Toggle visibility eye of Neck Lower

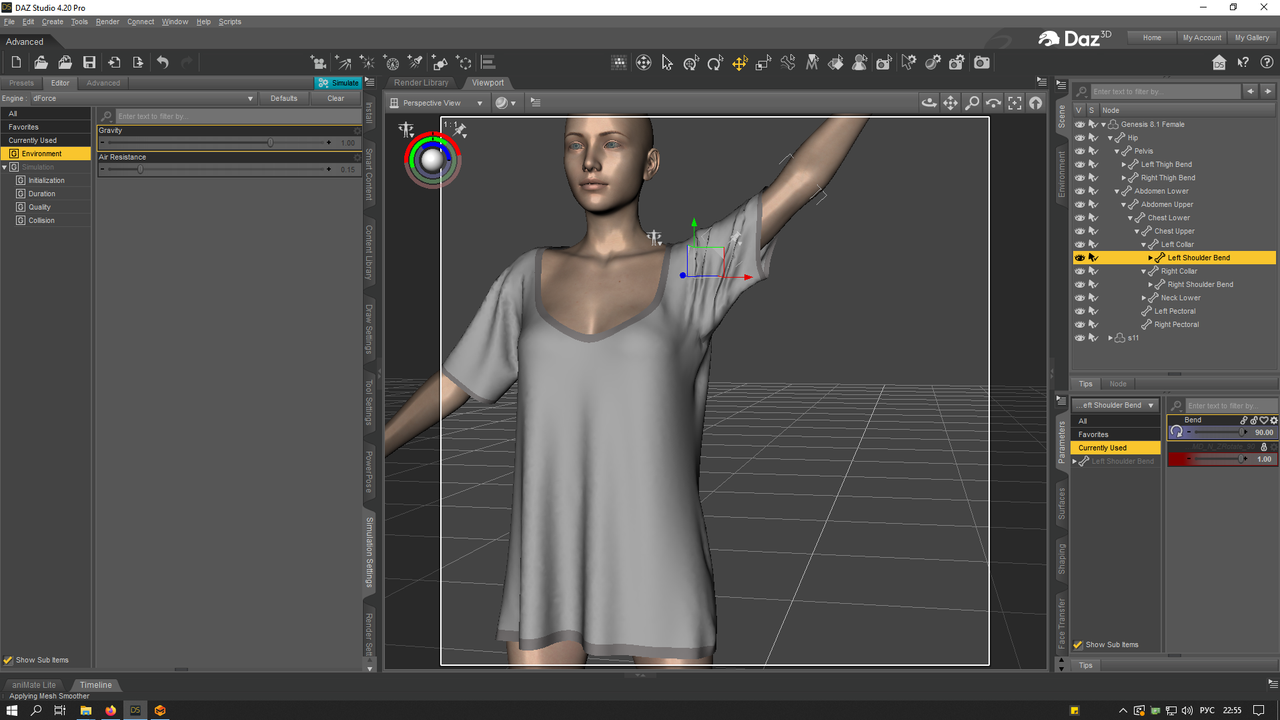point(1080,297)
